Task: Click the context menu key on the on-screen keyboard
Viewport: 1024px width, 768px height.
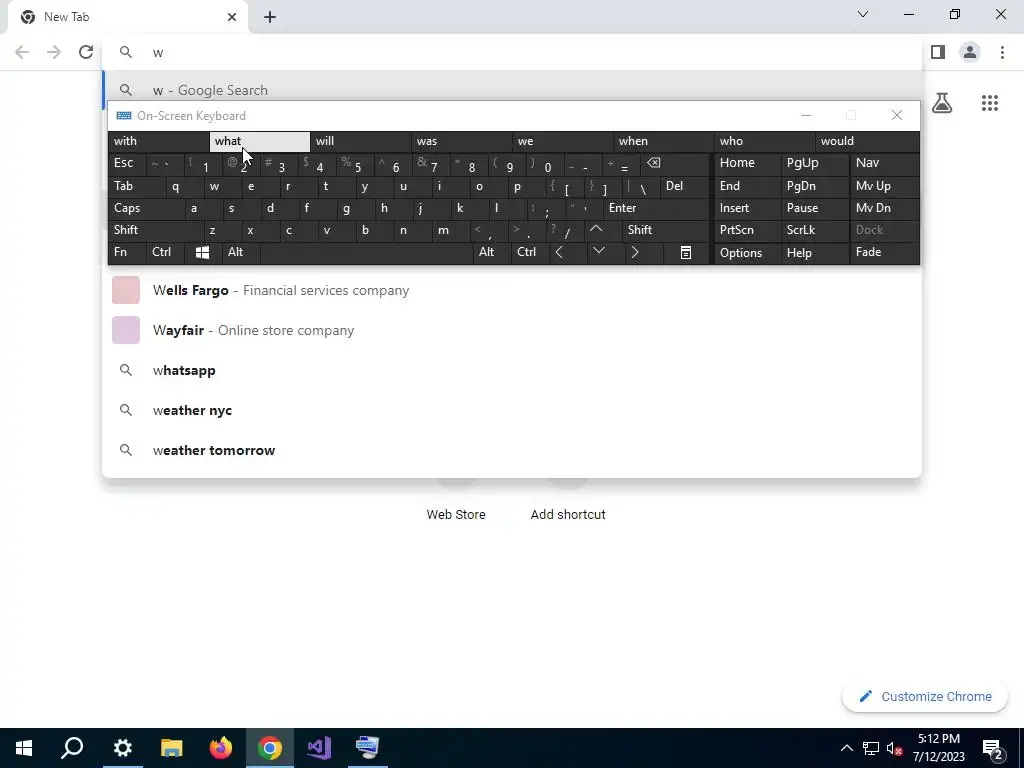Action: click(686, 252)
